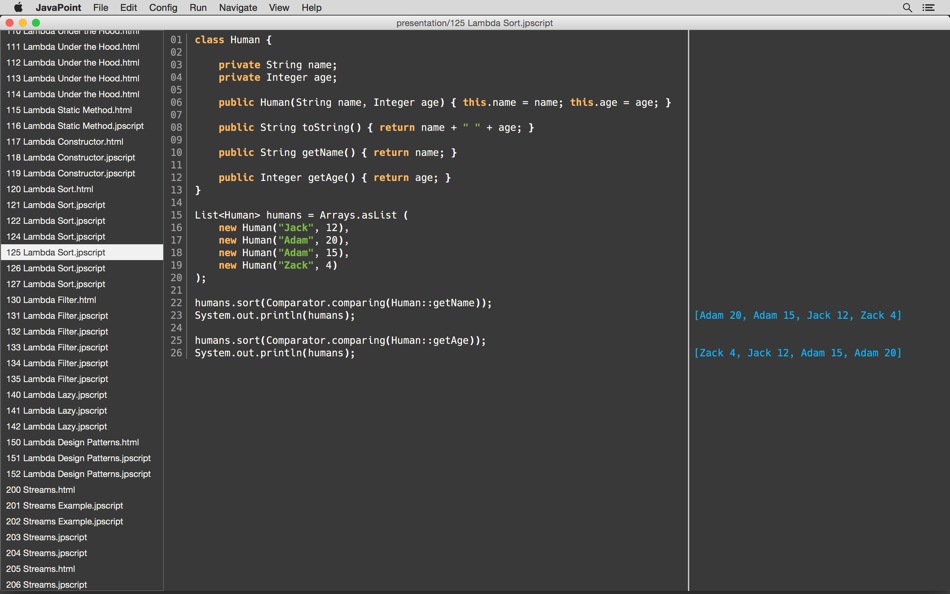
Task: Select 126 Lambda Sort.jpscript in file list
Action: (x=56, y=268)
